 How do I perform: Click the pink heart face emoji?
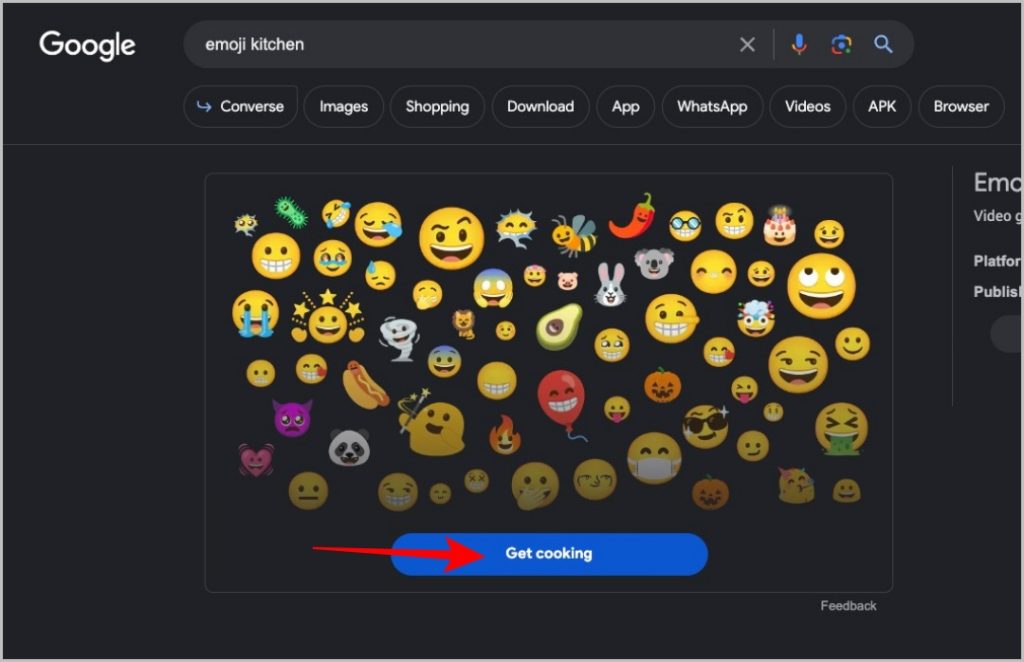click(255, 460)
